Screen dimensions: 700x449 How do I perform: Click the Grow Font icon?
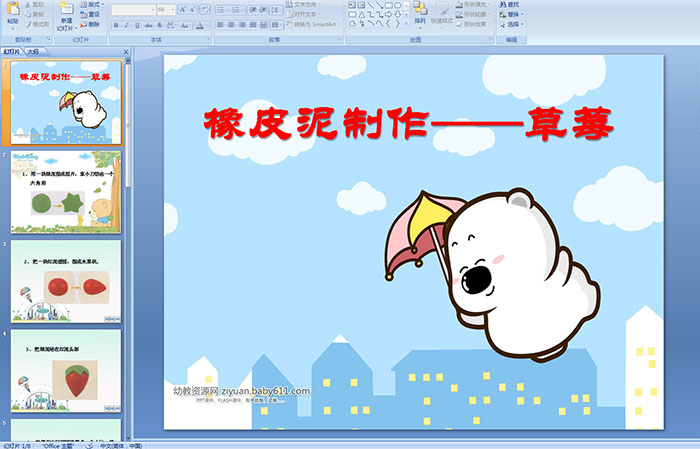tap(183, 9)
